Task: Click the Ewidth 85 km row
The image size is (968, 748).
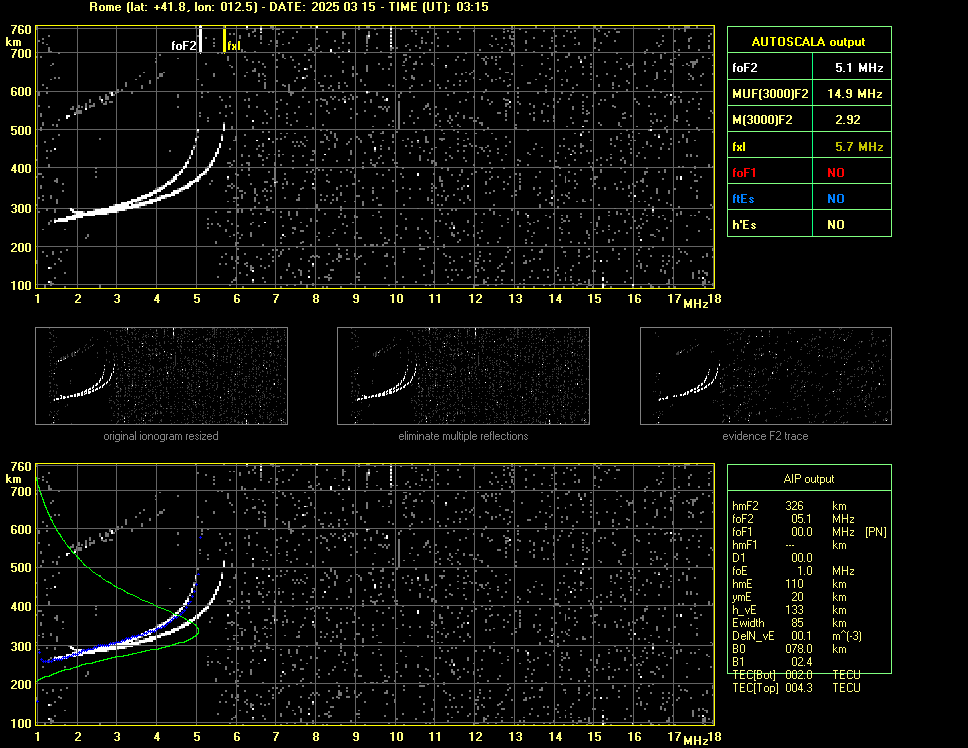Action: (789, 623)
